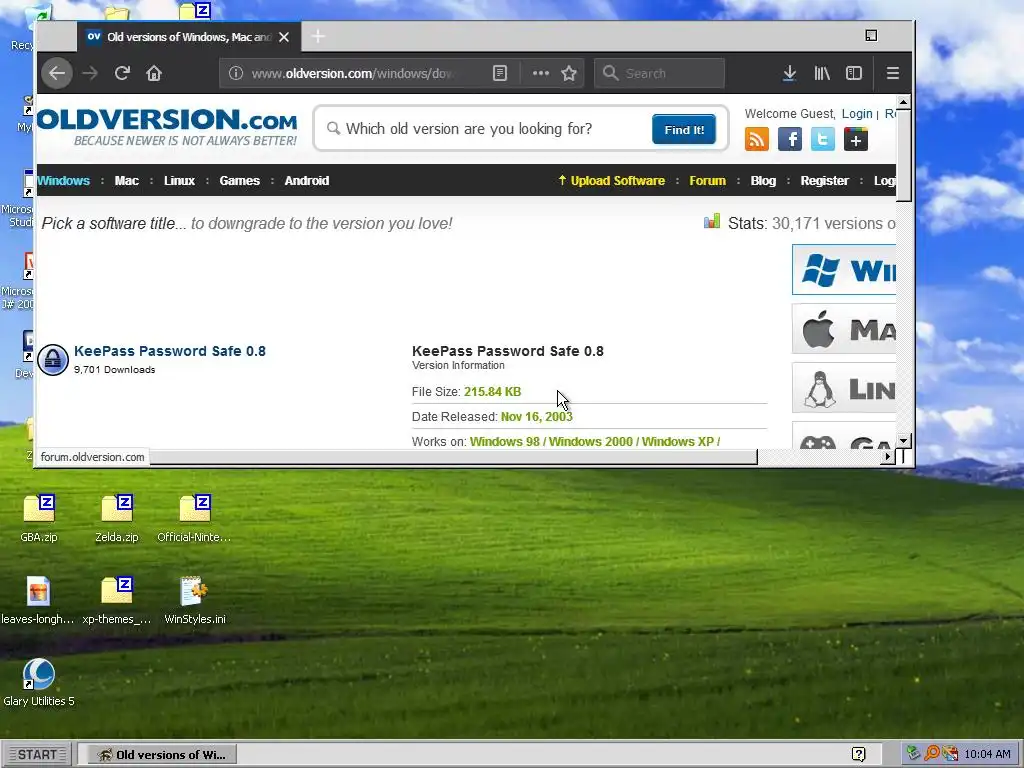
Task: Open the Firefox hamburger menu
Action: [x=893, y=73]
